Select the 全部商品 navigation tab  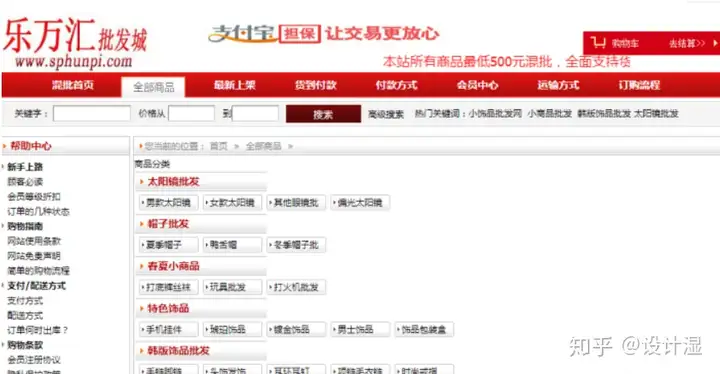click(x=153, y=87)
